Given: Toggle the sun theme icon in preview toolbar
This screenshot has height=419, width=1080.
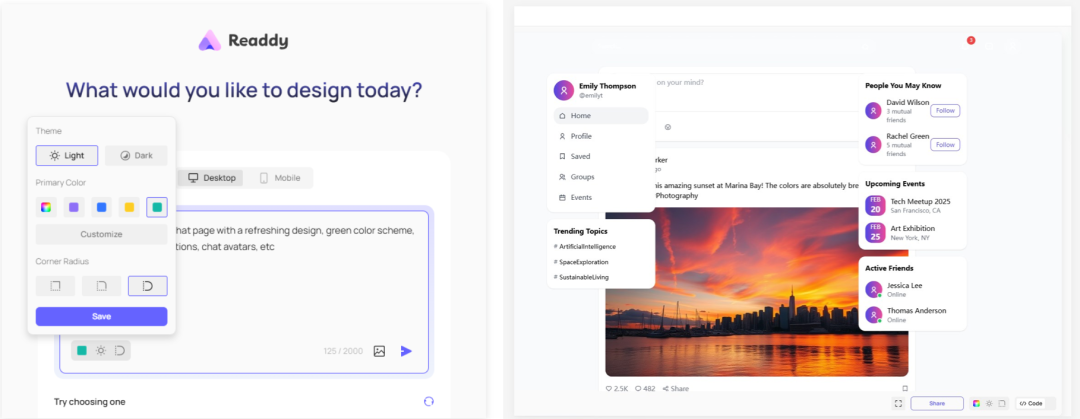Looking at the screenshot, I should click(x=989, y=403).
